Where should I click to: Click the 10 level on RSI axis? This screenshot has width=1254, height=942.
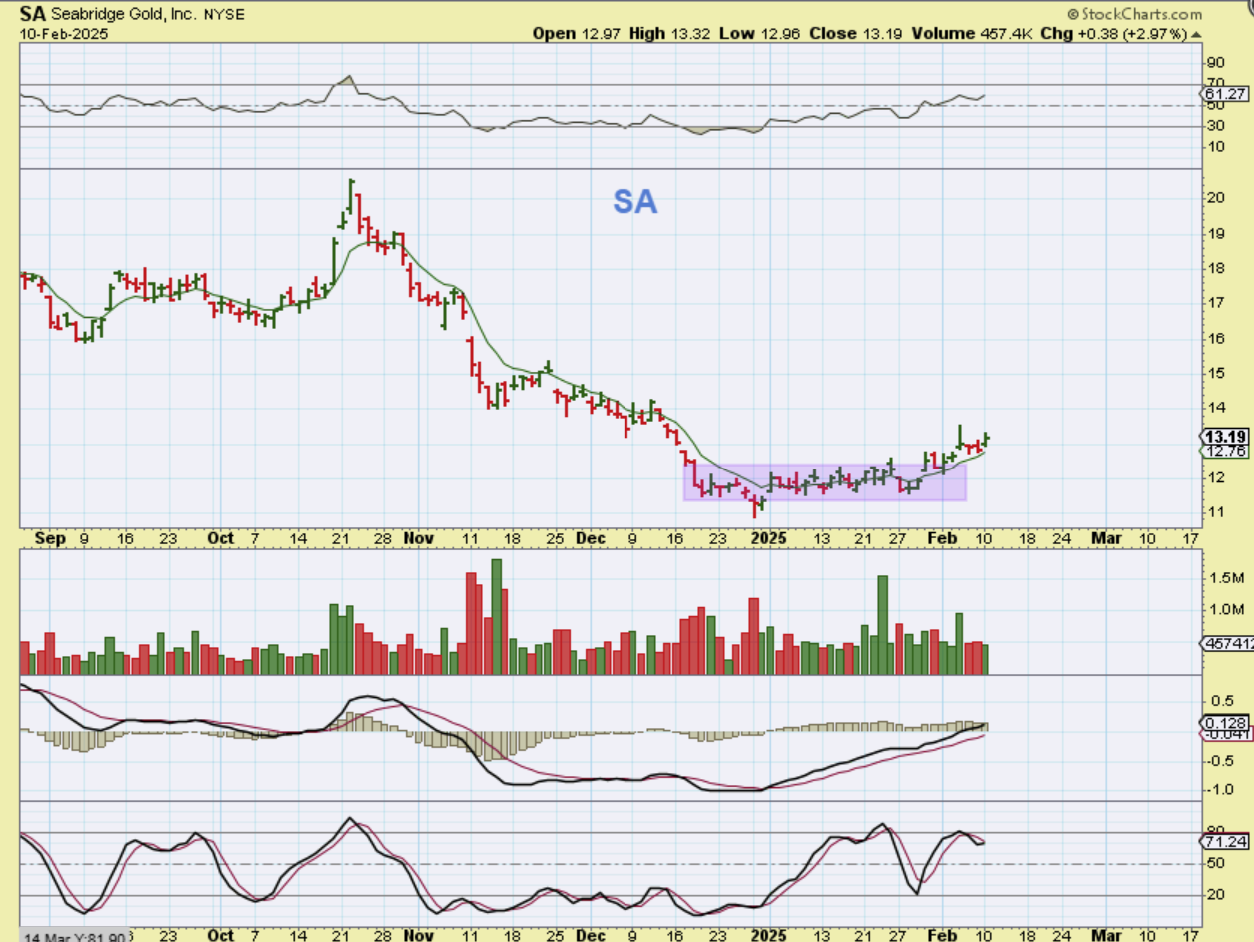click(x=1215, y=146)
